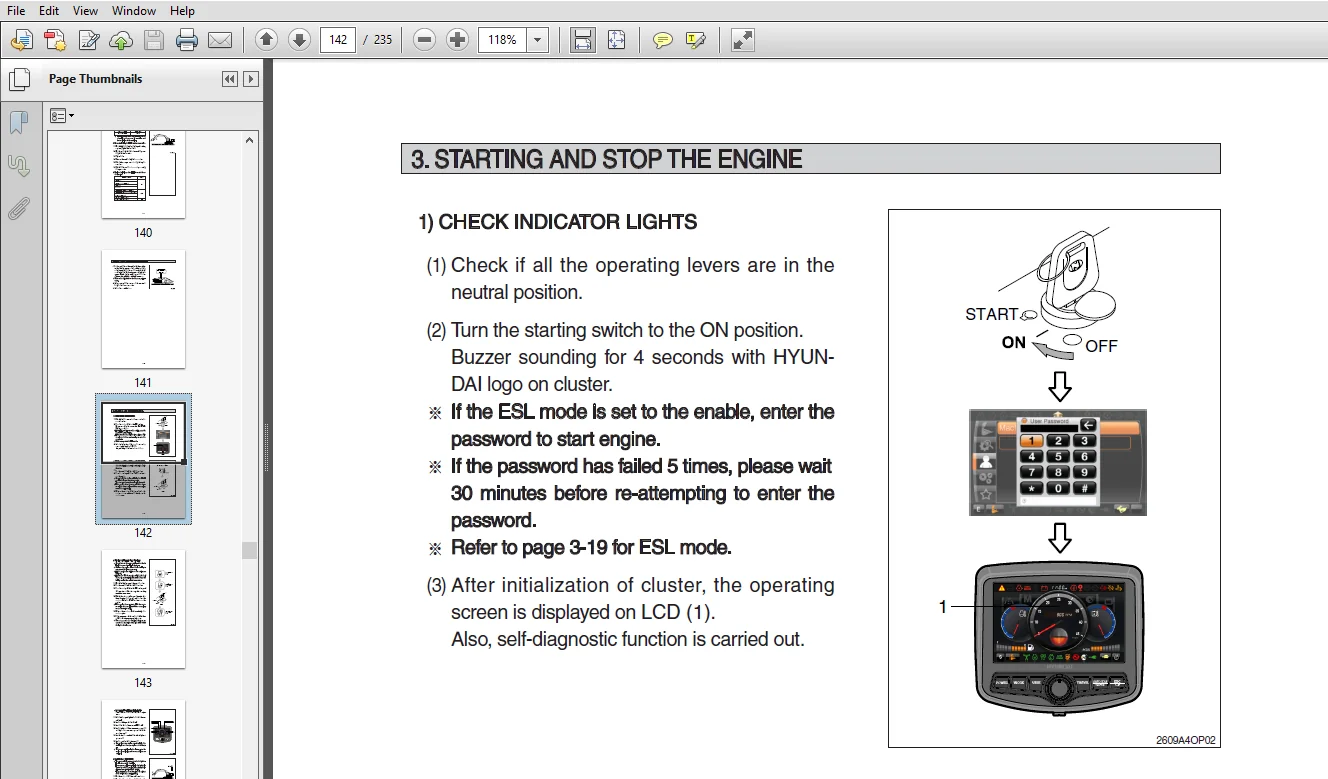This screenshot has height=779, width=1328.
Task: Click the '141' page label under the thumbnail
Action: 143,383
